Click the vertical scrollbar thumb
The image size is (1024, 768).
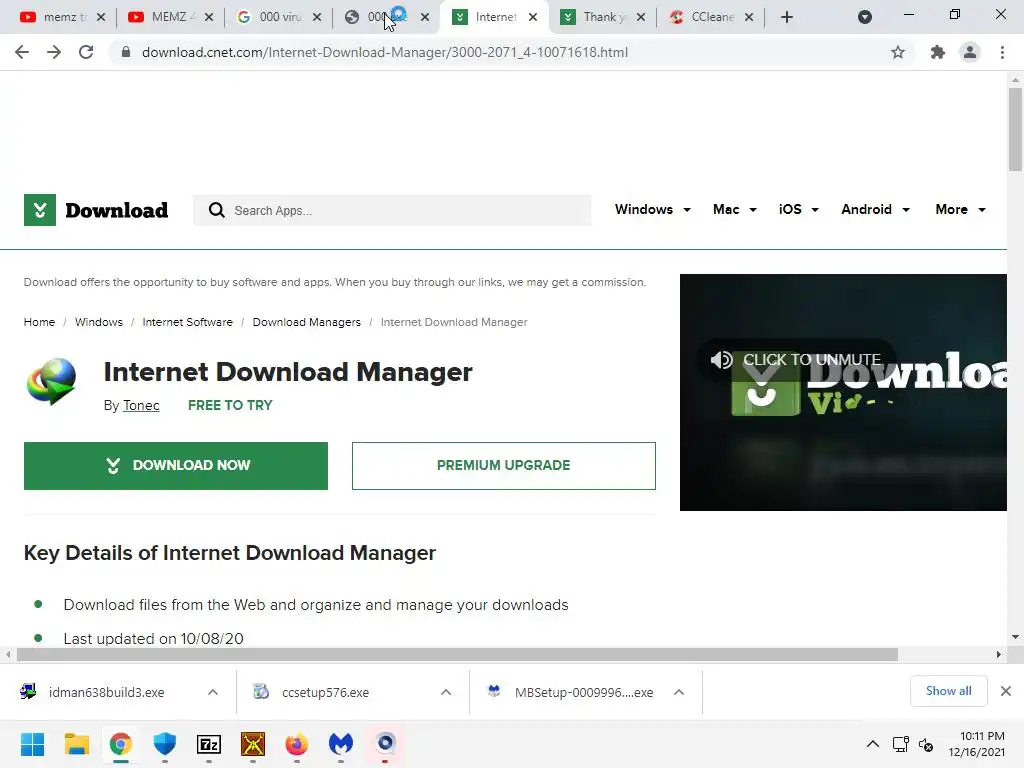click(1015, 129)
